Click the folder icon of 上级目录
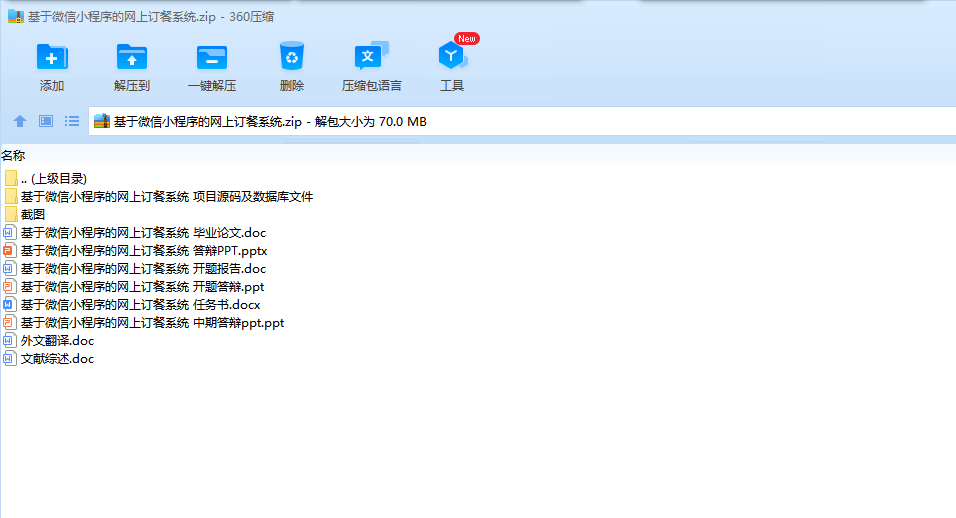 [x=11, y=179]
